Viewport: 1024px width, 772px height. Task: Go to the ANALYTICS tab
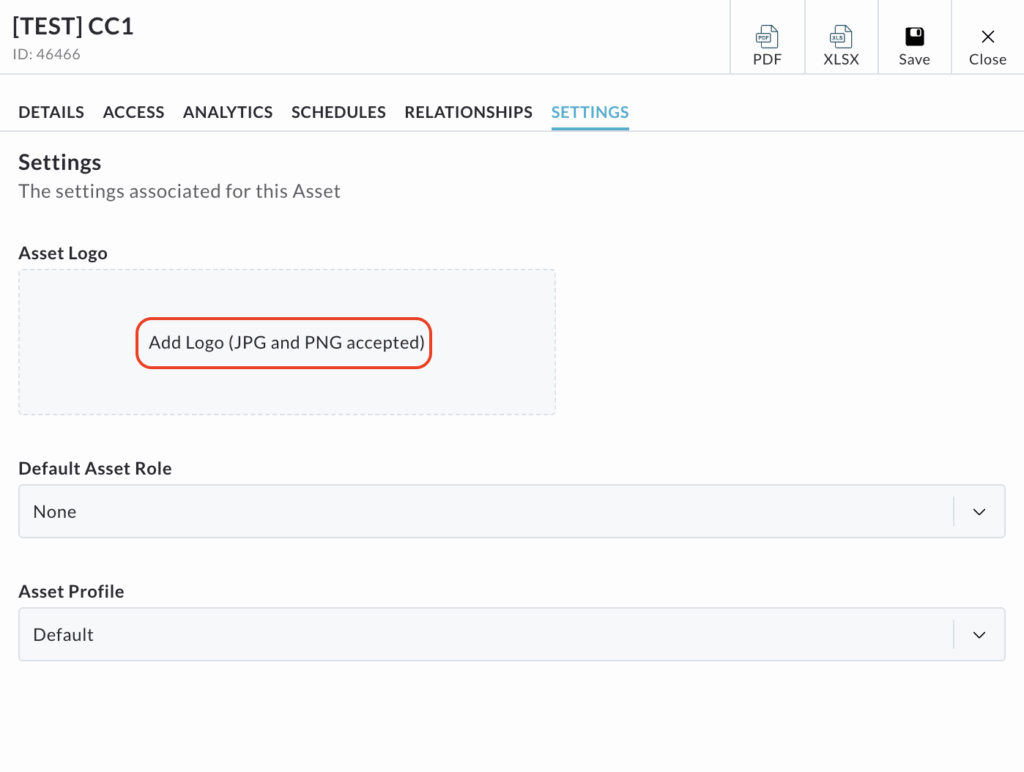click(x=227, y=112)
